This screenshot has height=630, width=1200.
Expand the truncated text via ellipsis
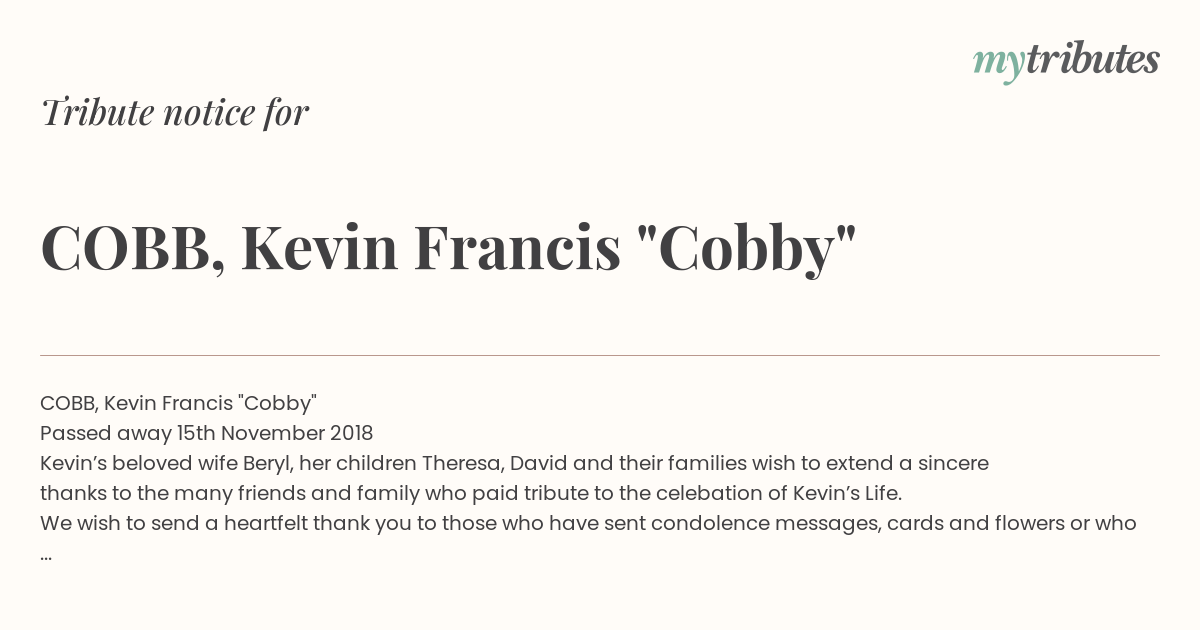pos(46,554)
